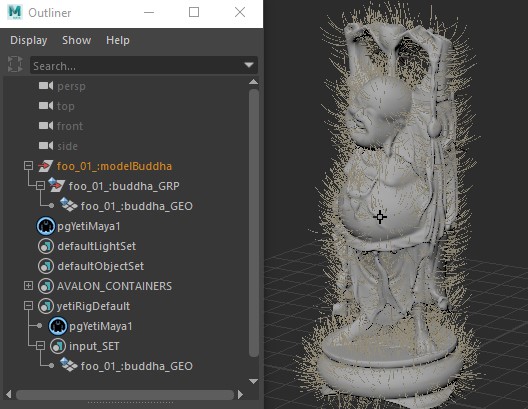Click the input_SET set icon
Screen dimensions: 528x409
tap(58, 346)
